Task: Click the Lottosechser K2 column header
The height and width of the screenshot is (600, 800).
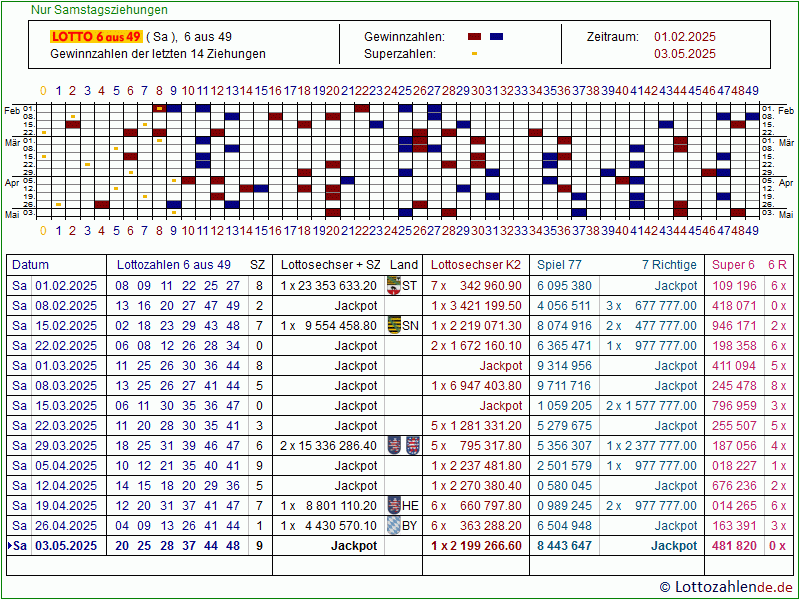Action: (x=476, y=265)
